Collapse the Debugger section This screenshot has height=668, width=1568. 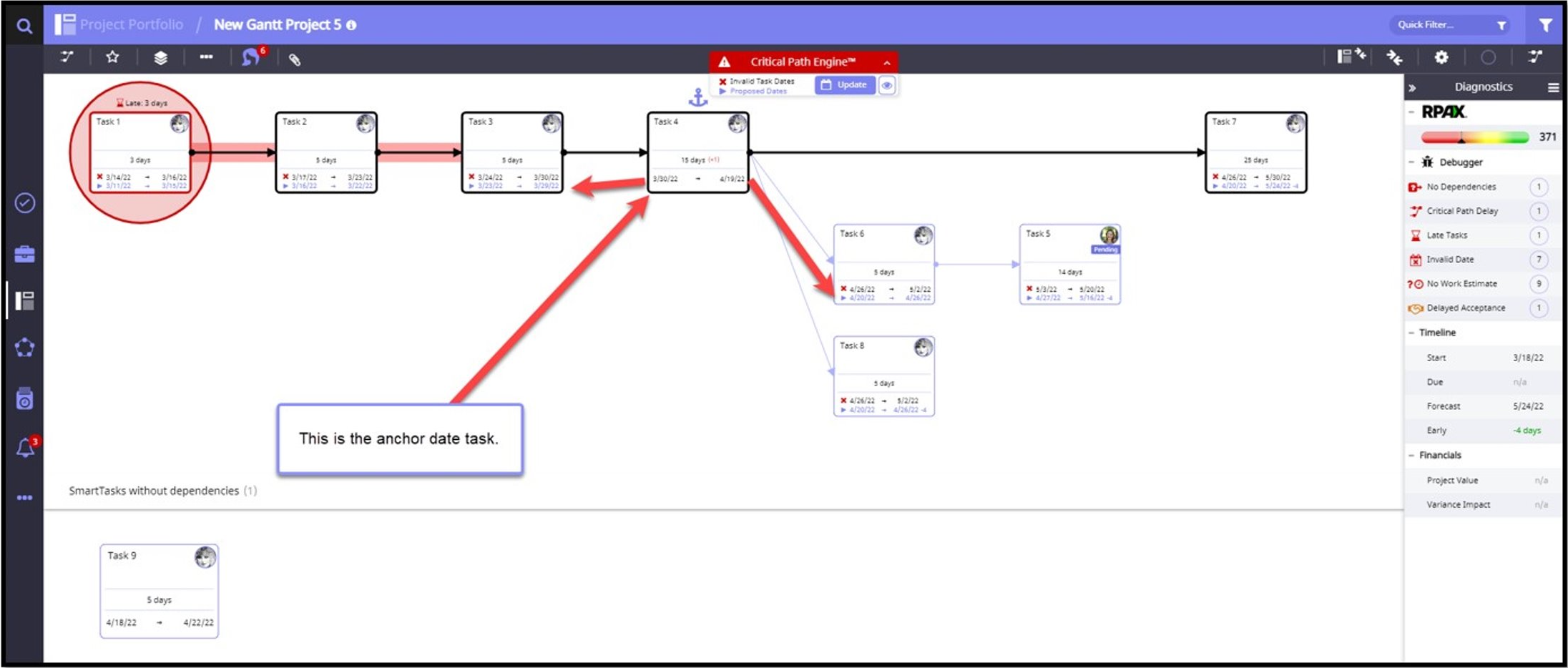coord(1411,162)
